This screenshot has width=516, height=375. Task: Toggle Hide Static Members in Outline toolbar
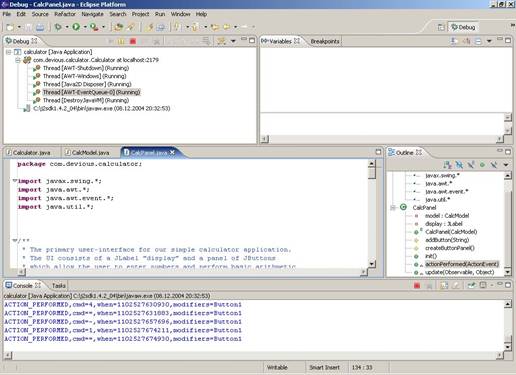pos(471,164)
